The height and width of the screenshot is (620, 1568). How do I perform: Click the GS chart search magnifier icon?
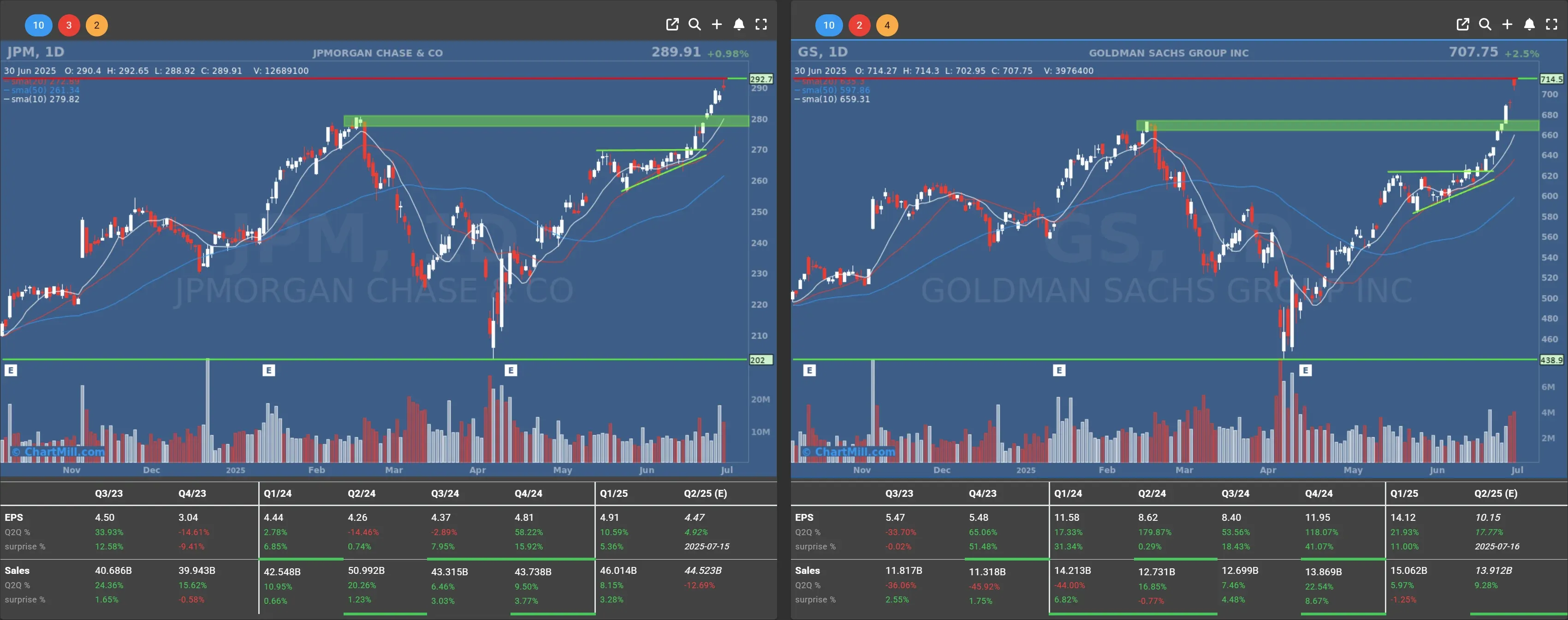tap(1485, 24)
